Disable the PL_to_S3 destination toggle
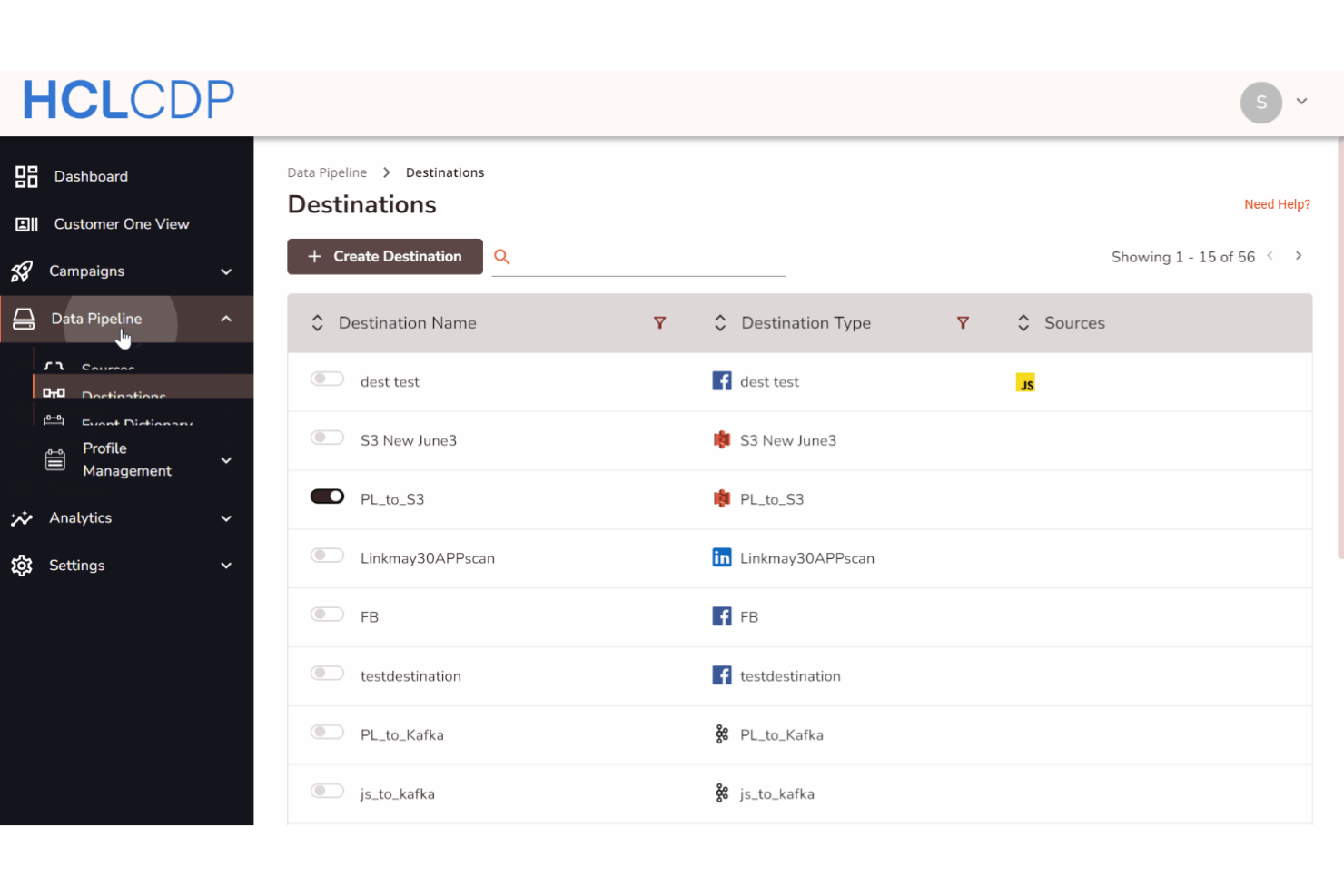 pos(327,496)
